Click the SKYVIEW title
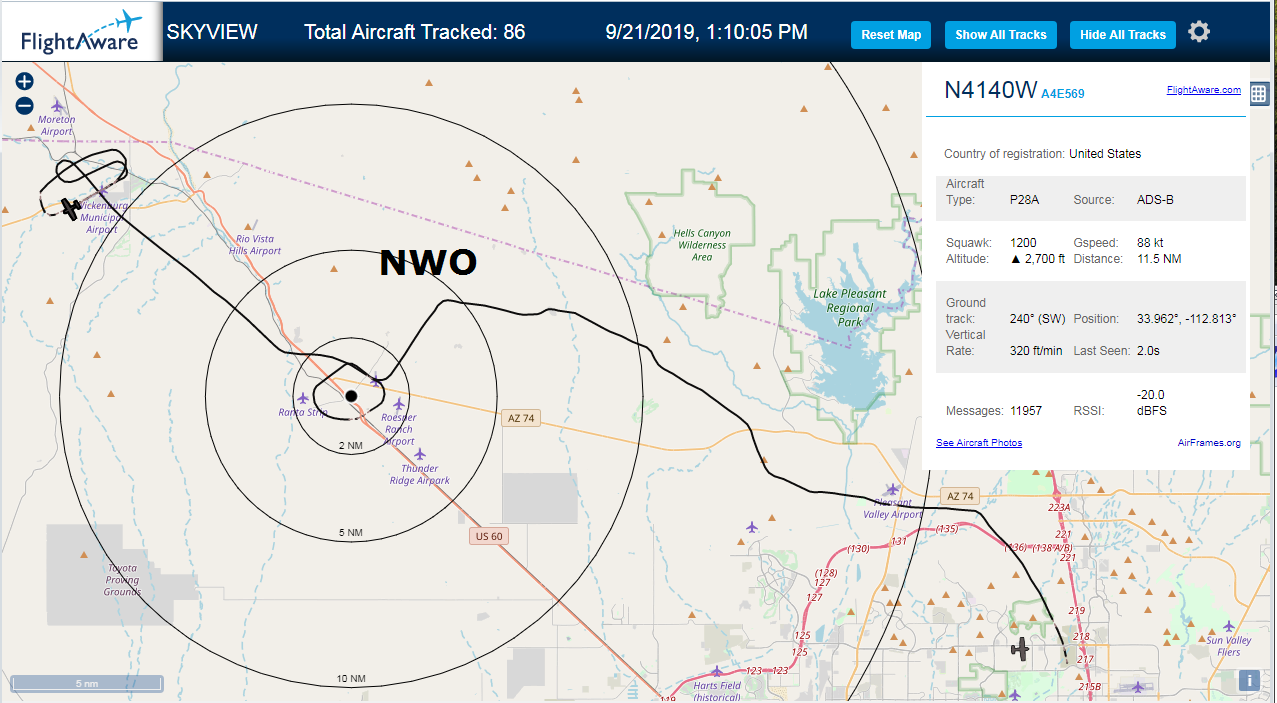 point(212,32)
